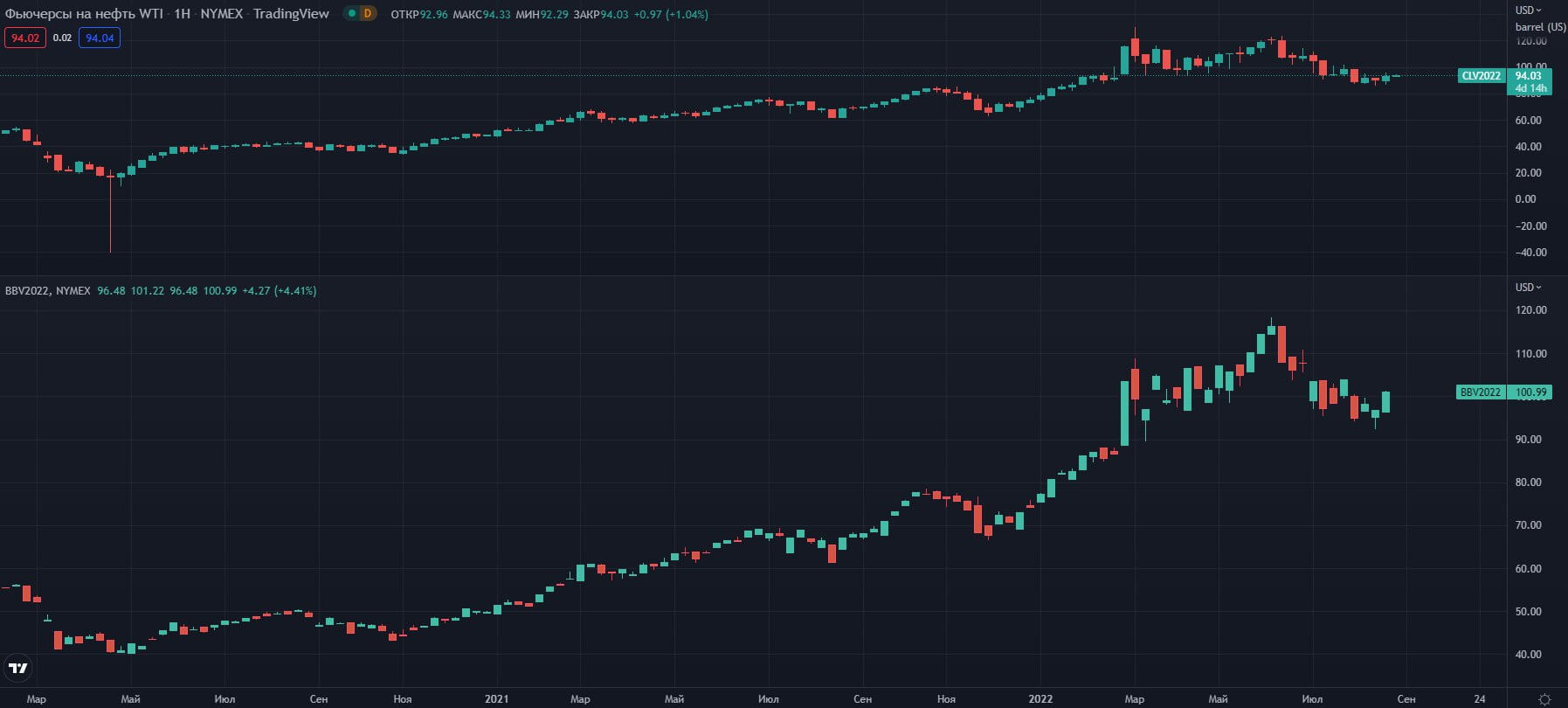Image resolution: width=1568 pixels, height=708 pixels.
Task: Click the МИН 92.29 low value
Action: (542, 14)
